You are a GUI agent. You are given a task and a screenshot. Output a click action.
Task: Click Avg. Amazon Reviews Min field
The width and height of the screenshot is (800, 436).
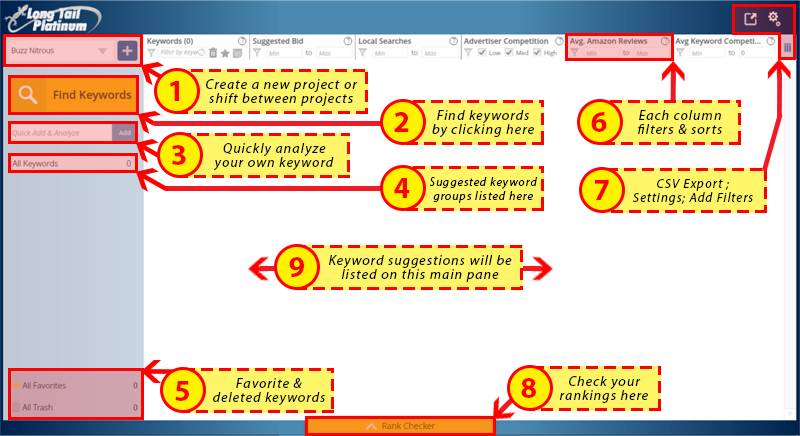click(x=602, y=53)
